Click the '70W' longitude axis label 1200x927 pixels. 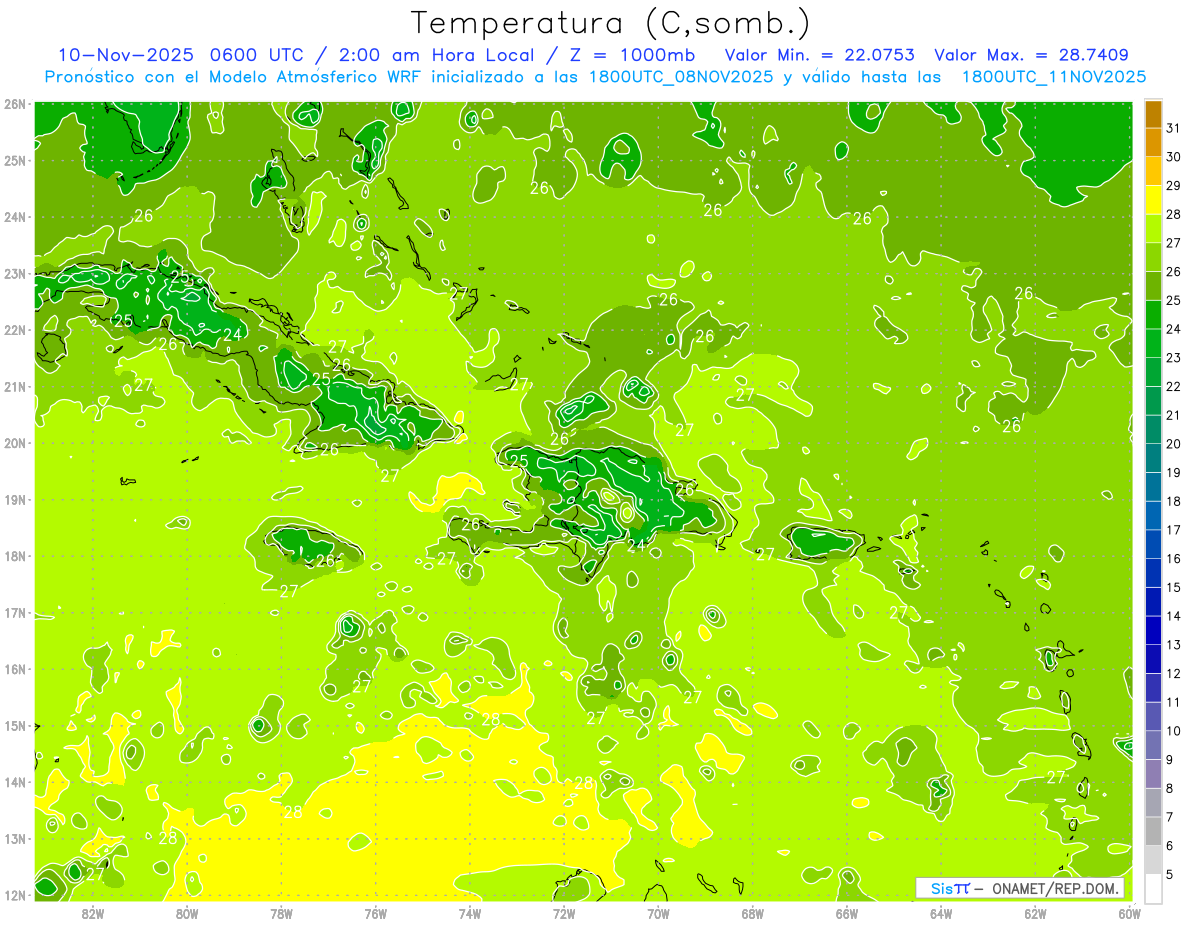pyautogui.click(x=658, y=913)
